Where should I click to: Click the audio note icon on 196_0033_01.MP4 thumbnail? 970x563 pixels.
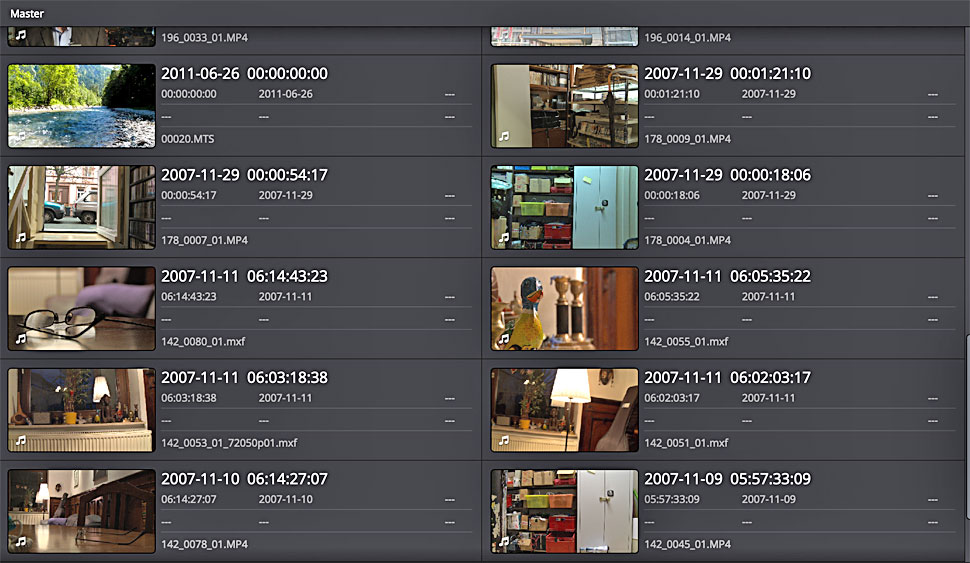(21, 35)
